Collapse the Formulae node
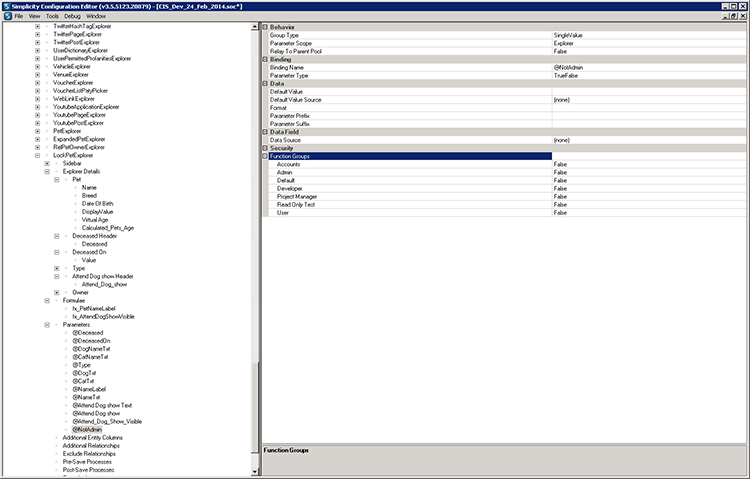750x479 pixels. click(x=47, y=301)
